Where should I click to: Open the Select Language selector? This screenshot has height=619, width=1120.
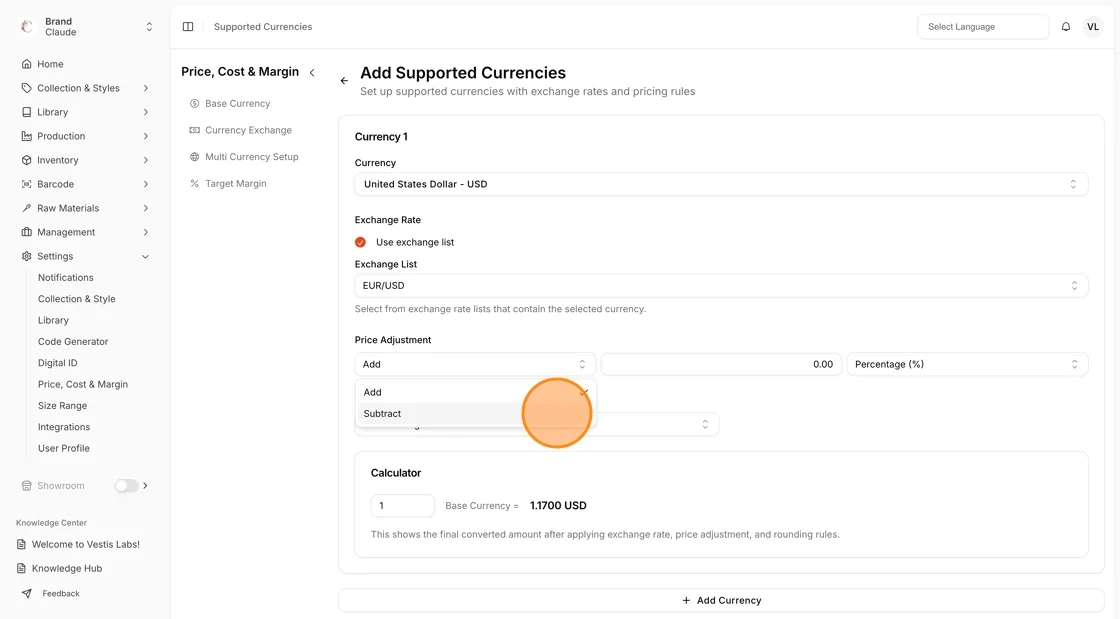pyautogui.click(x=983, y=27)
